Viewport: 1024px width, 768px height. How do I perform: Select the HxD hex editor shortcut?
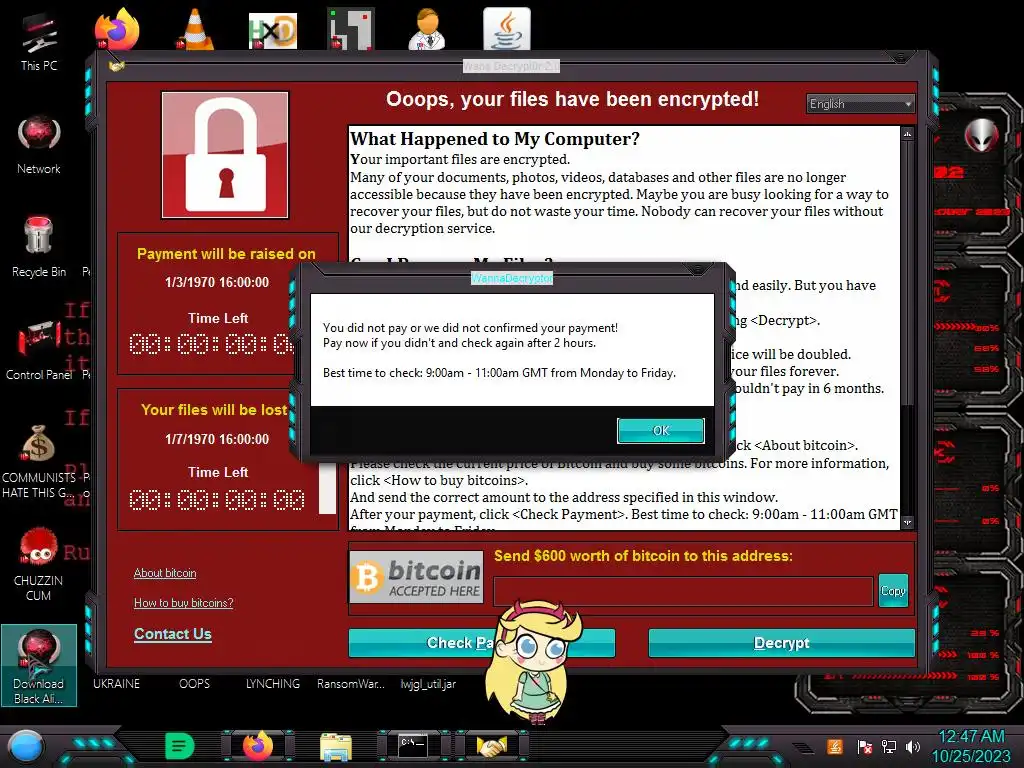pos(273,30)
